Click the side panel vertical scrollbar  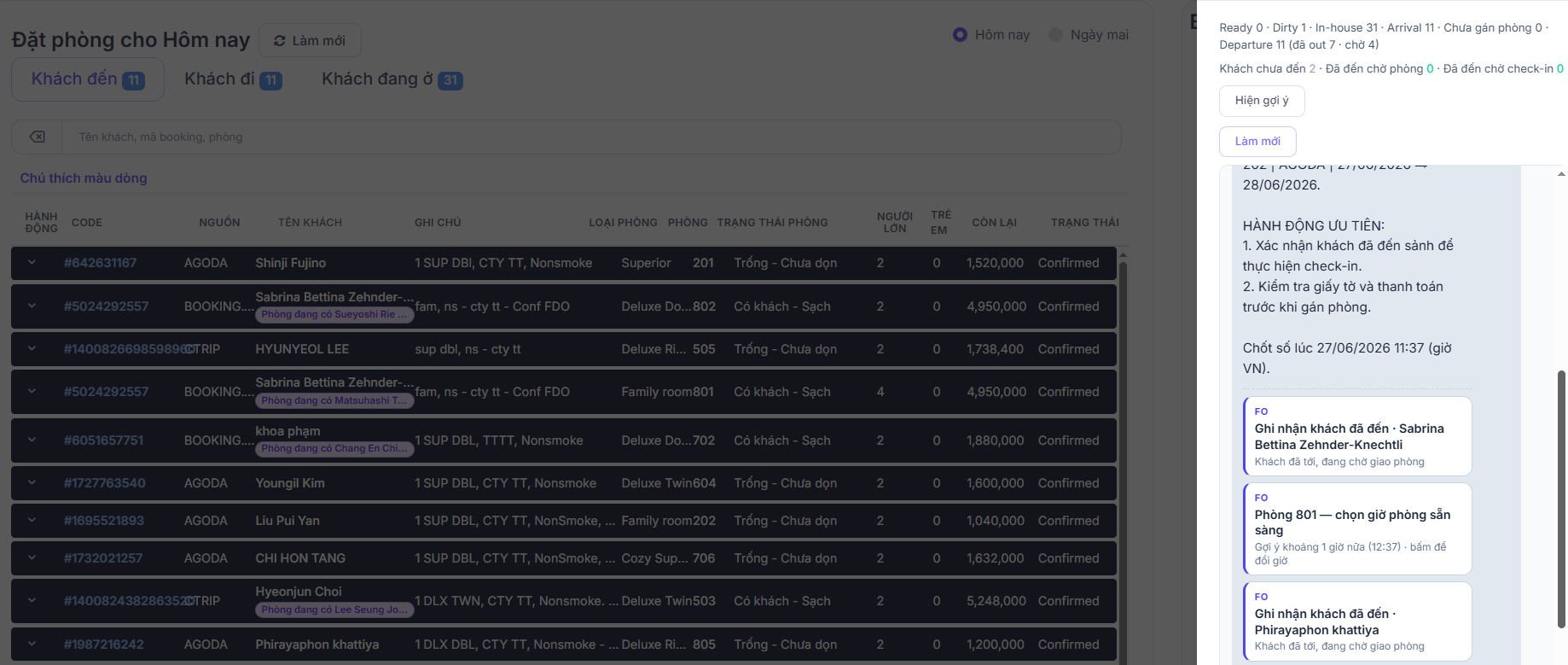click(1561, 499)
